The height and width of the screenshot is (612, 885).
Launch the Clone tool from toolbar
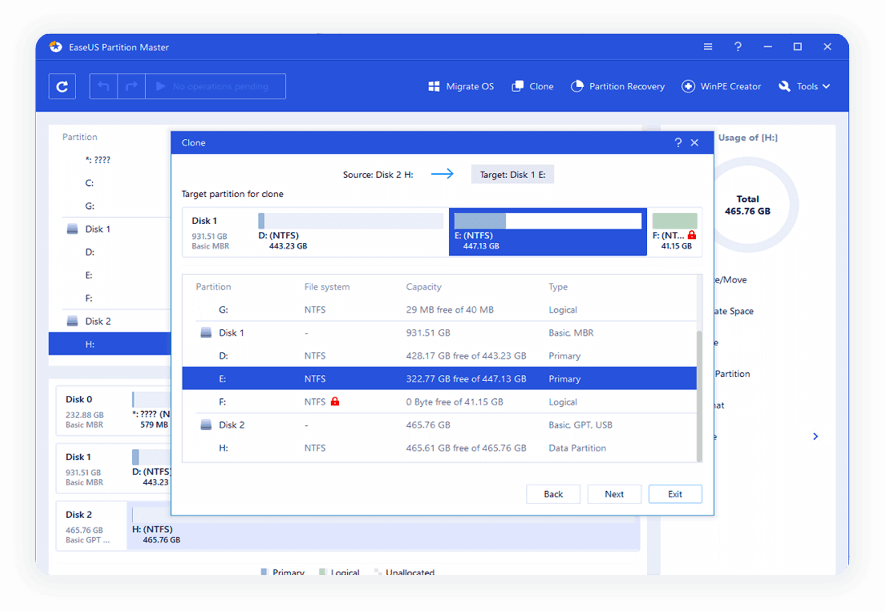(532, 87)
